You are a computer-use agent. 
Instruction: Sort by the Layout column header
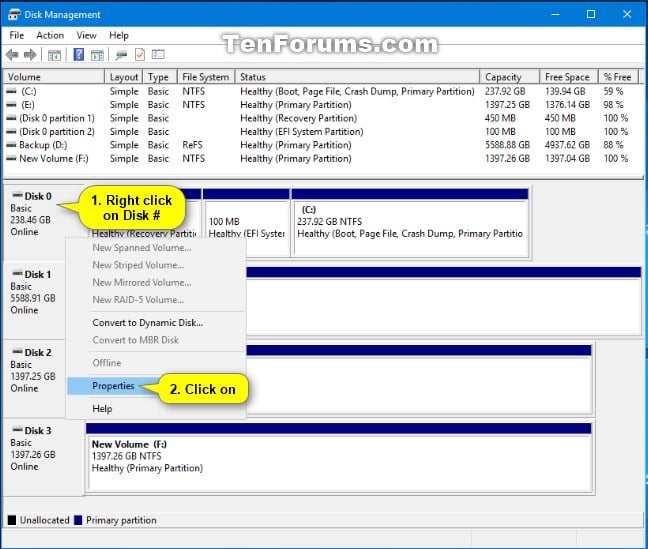(x=124, y=77)
